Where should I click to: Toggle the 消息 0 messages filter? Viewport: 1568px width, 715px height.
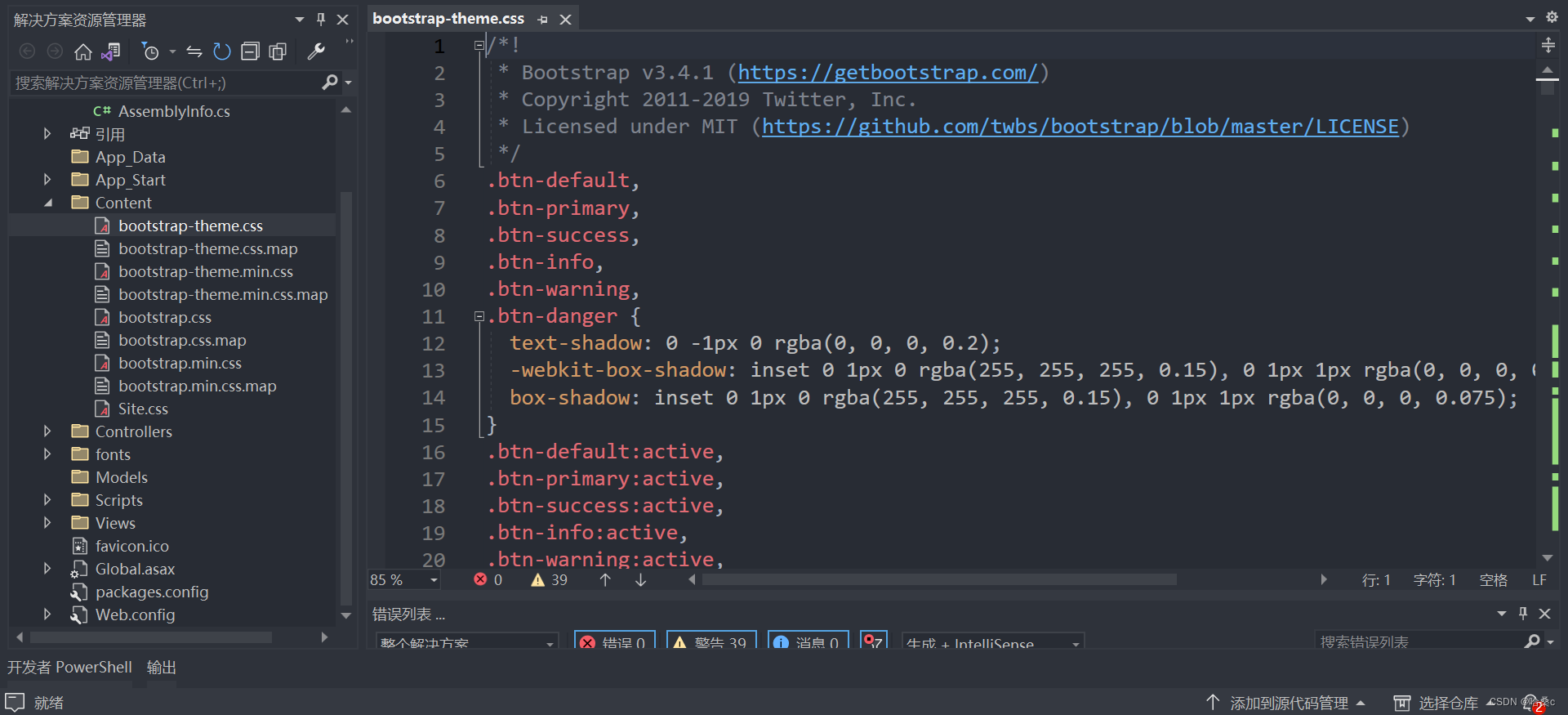tap(808, 642)
